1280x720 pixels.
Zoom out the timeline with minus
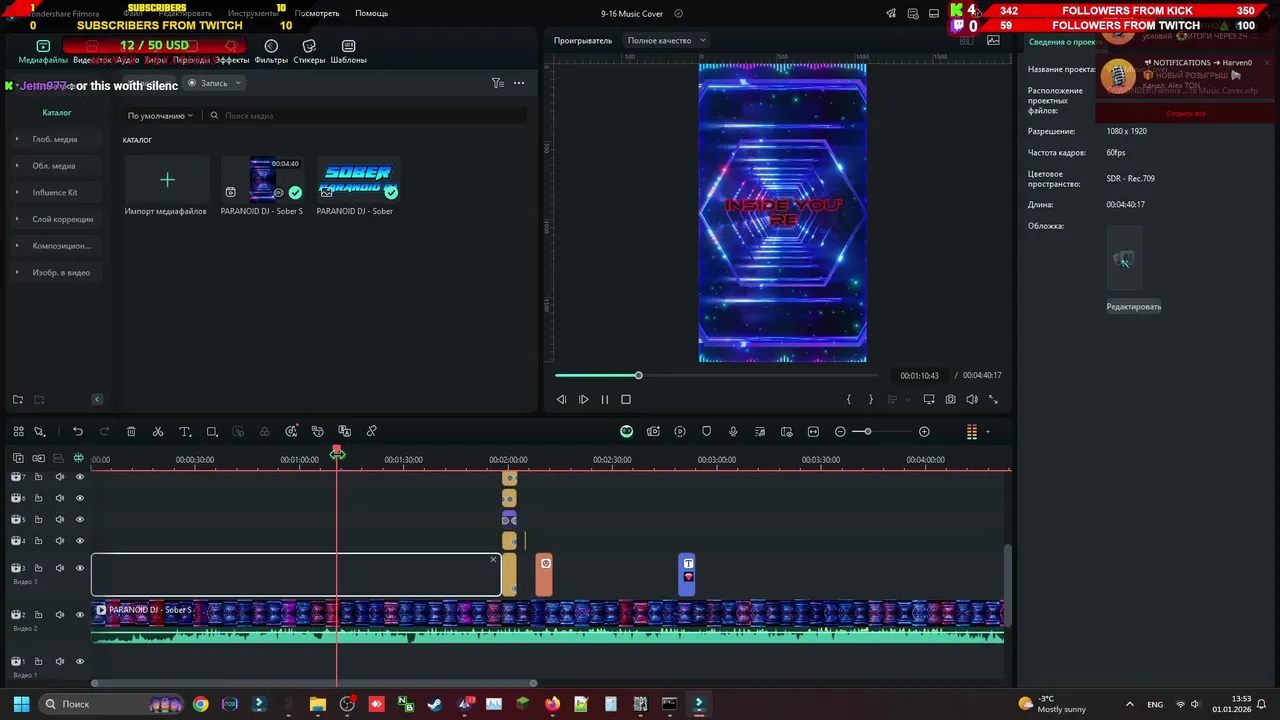[840, 432]
